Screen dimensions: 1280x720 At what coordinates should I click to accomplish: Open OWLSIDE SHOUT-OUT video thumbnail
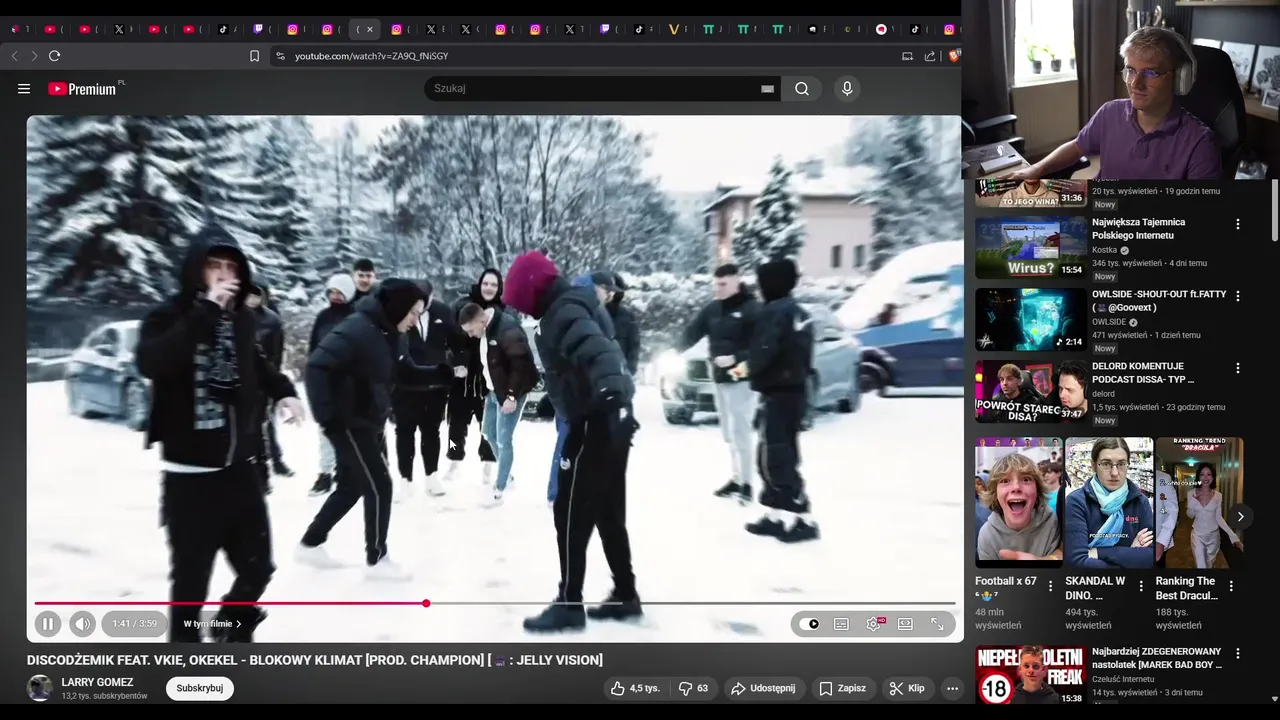click(x=1031, y=320)
